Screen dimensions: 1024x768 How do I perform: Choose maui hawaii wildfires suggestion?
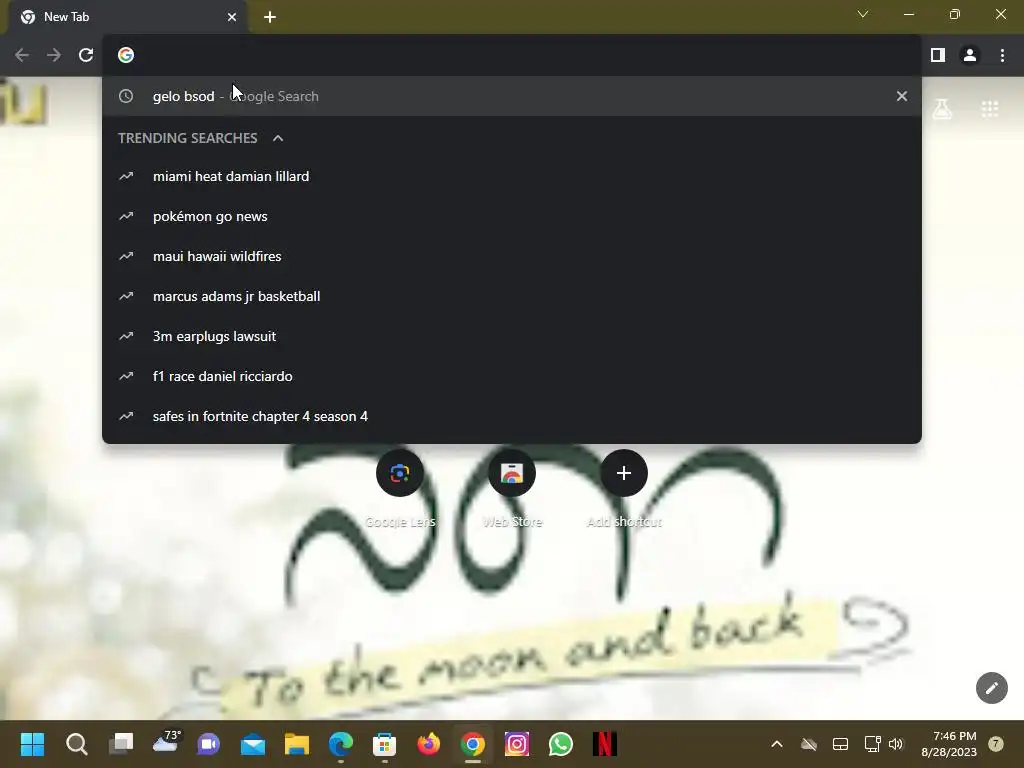coord(512,256)
